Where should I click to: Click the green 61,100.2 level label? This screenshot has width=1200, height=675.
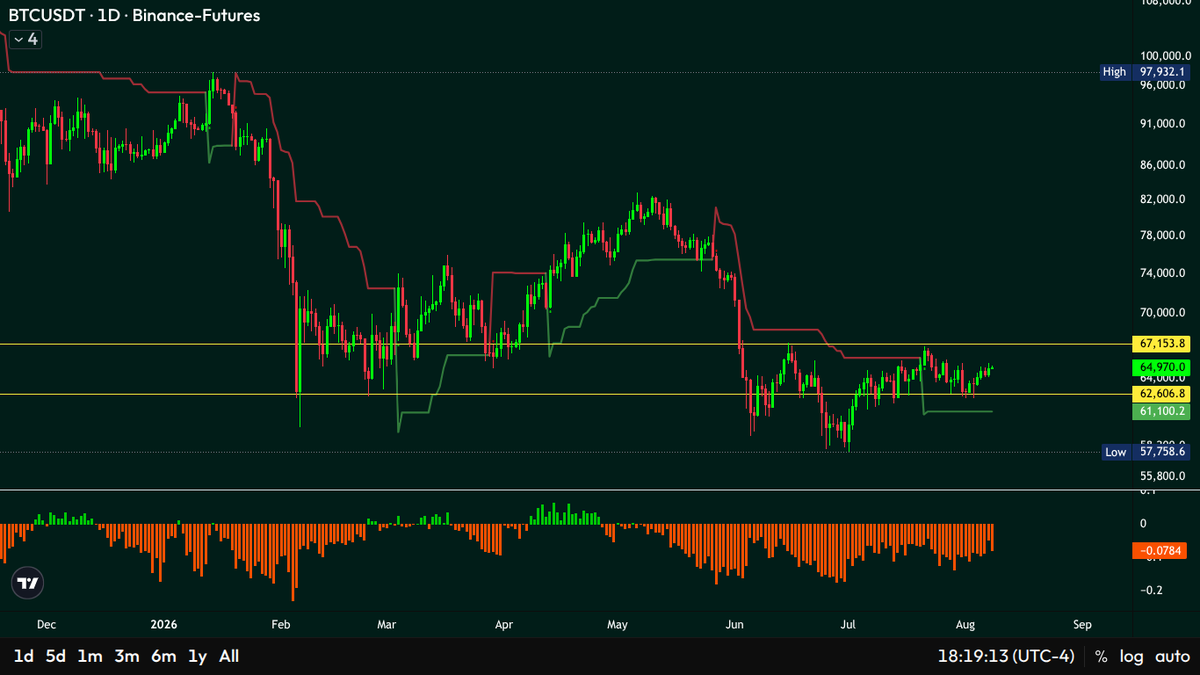pyautogui.click(x=1162, y=412)
